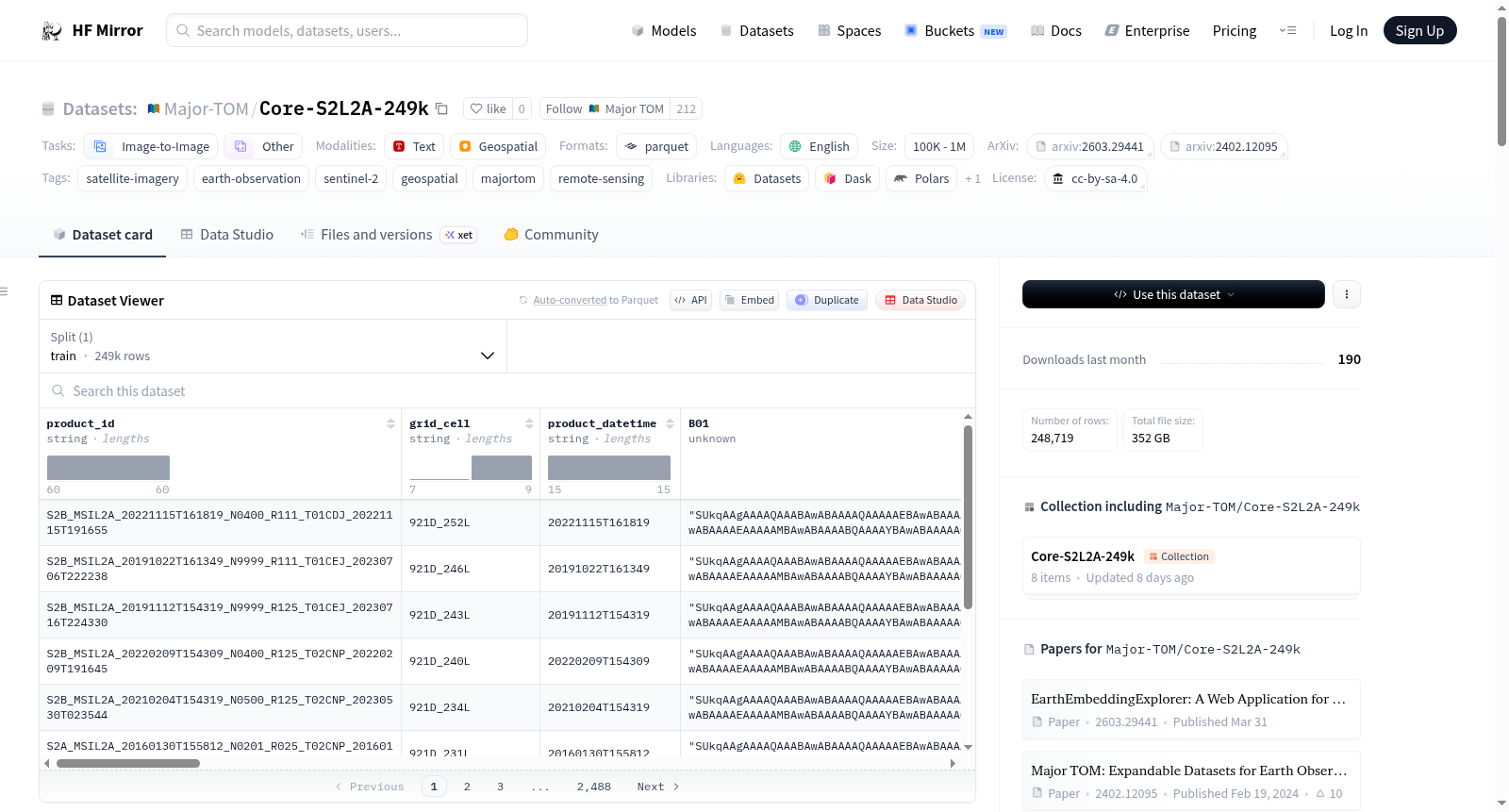Sort by product_id column sort icon
The image size is (1509, 812).
pyautogui.click(x=390, y=423)
